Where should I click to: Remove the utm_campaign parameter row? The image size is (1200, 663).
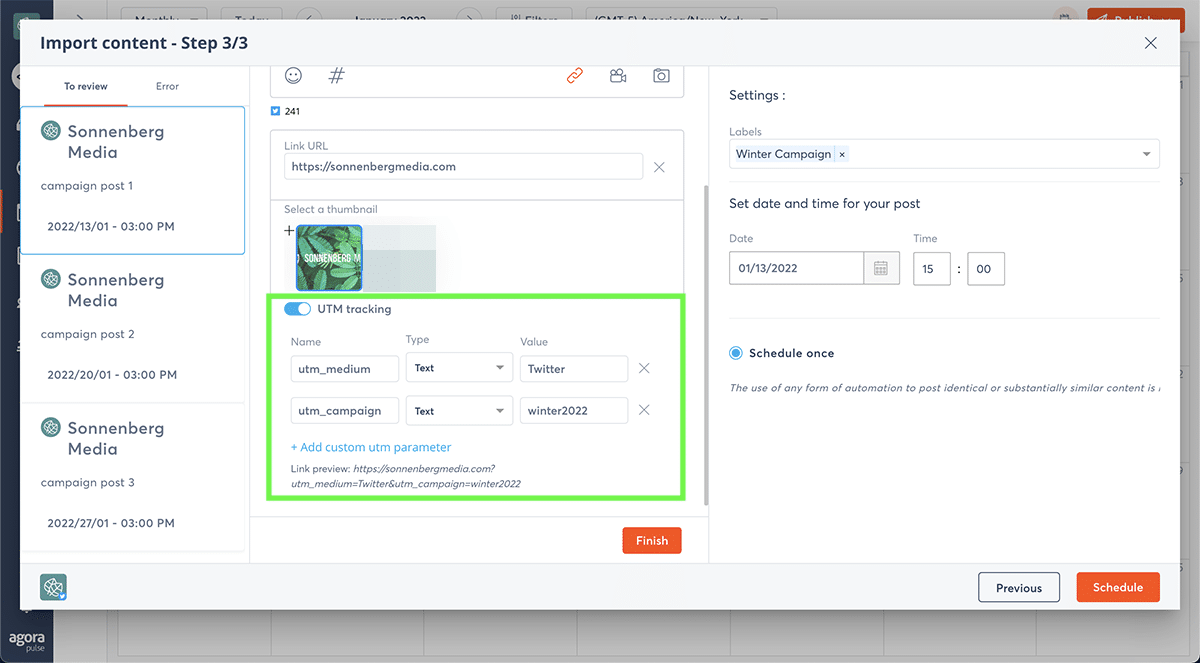pyautogui.click(x=644, y=410)
